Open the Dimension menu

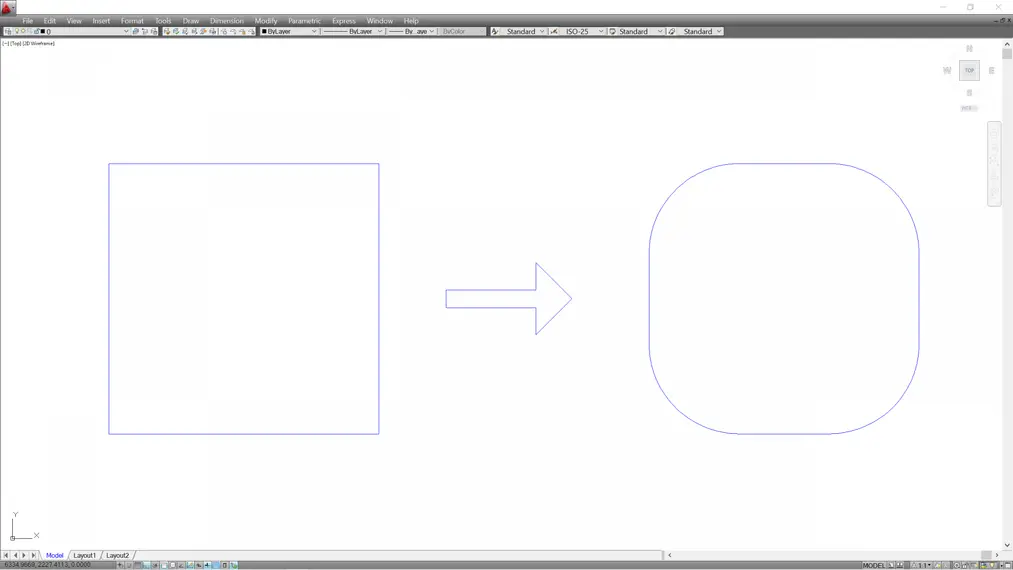pyautogui.click(x=227, y=21)
